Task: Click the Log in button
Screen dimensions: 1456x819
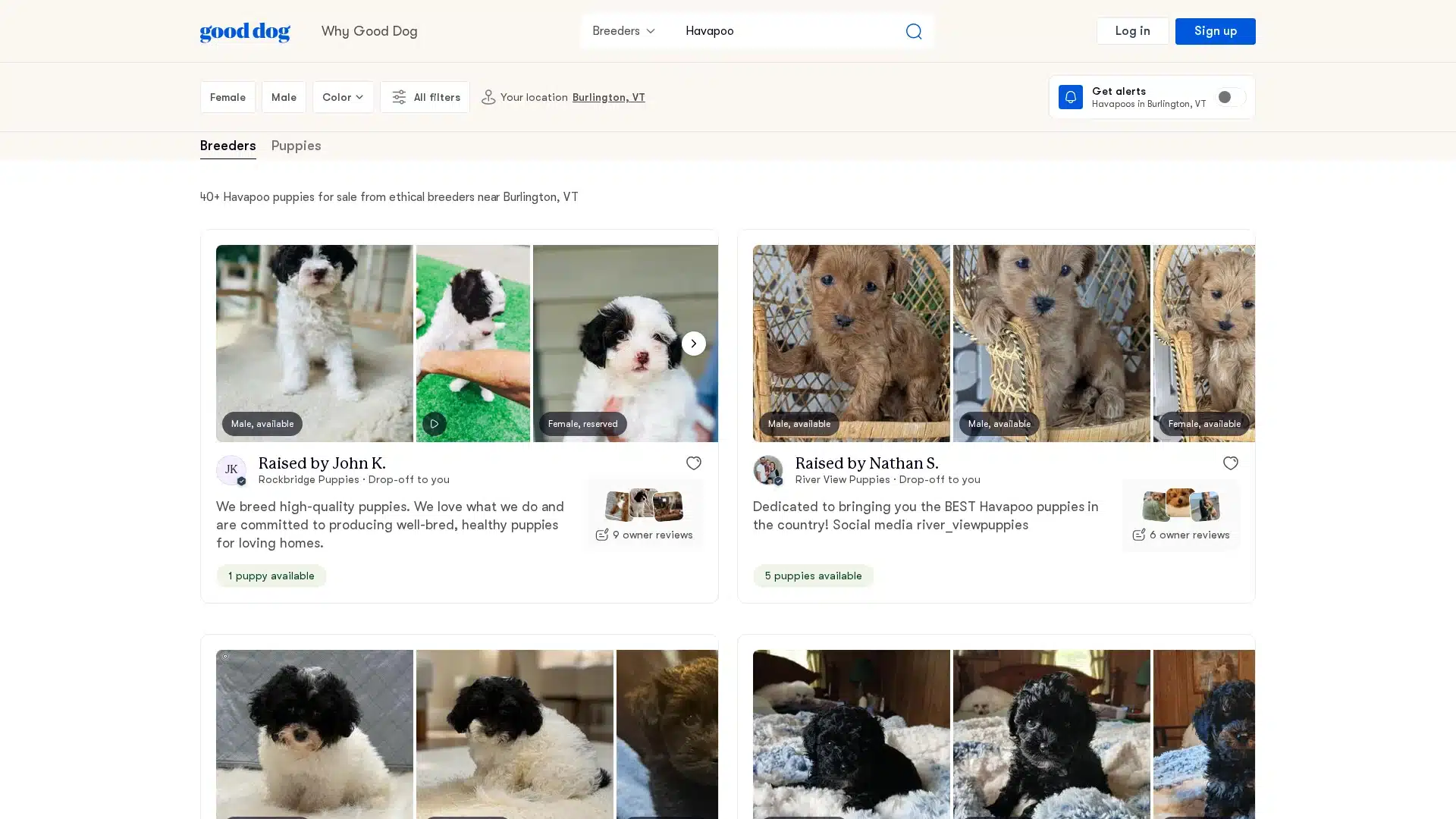Action: tap(1132, 31)
